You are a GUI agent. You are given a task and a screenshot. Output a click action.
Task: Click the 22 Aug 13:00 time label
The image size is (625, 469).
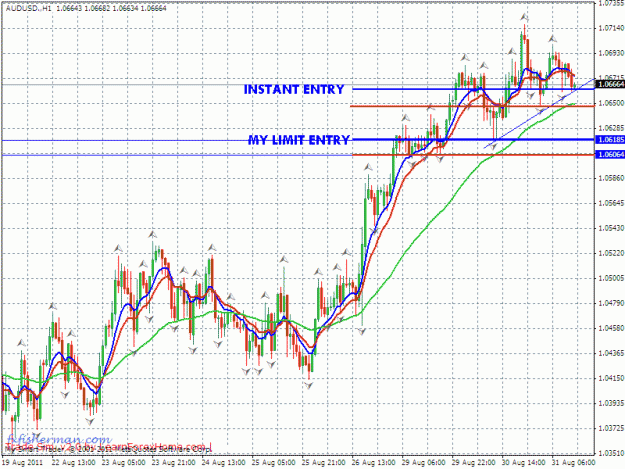pyautogui.click(x=74, y=463)
